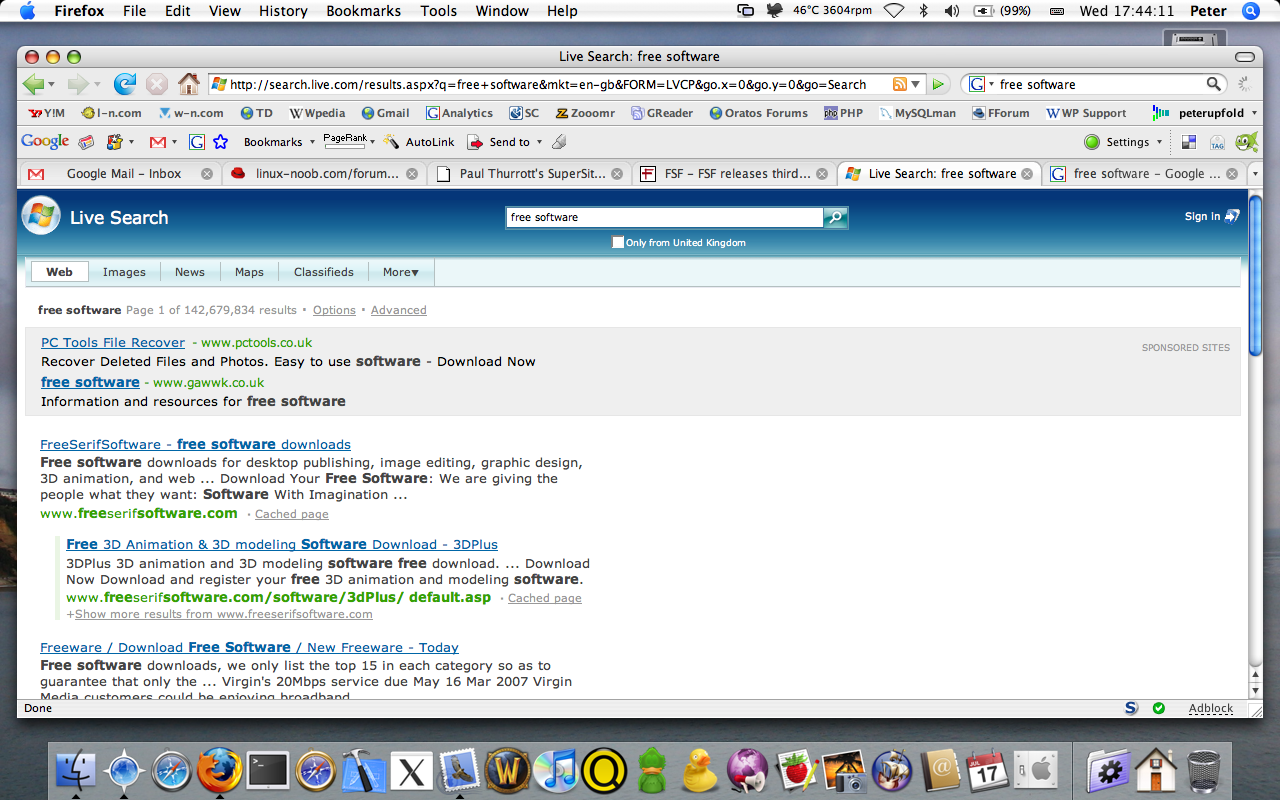This screenshot has height=800, width=1280.
Task: Open the Send to dropdown
Action: (x=539, y=142)
